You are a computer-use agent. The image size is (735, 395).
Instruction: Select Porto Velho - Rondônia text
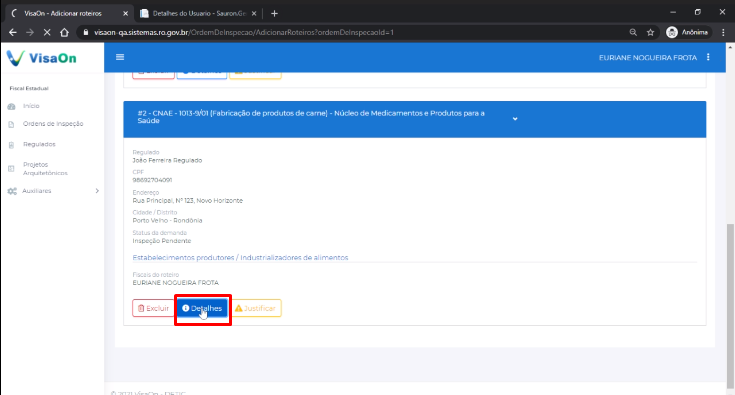pyautogui.click(x=167, y=220)
